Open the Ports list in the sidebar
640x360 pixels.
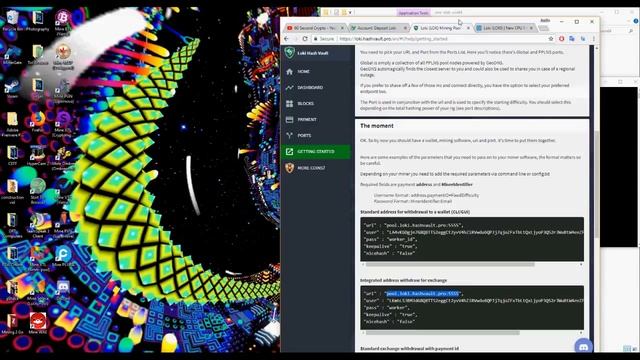[316, 135]
